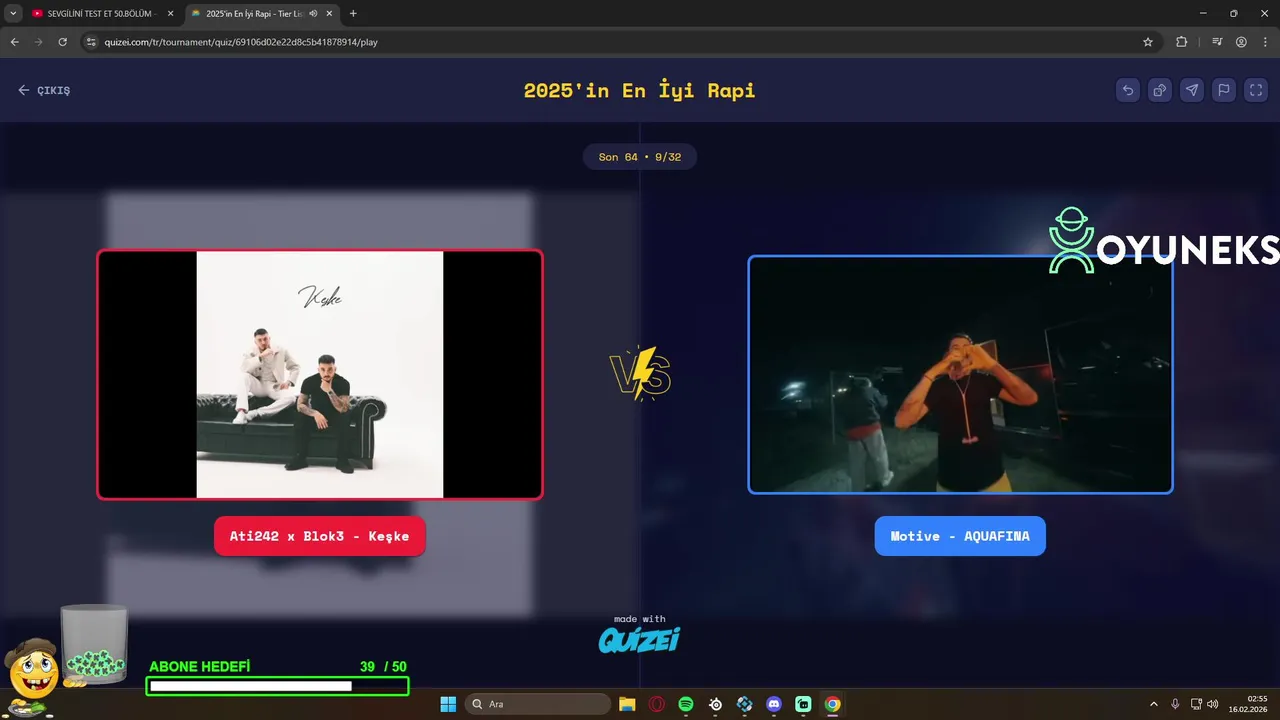
Task: Open the Windows Start menu
Action: (x=448, y=704)
